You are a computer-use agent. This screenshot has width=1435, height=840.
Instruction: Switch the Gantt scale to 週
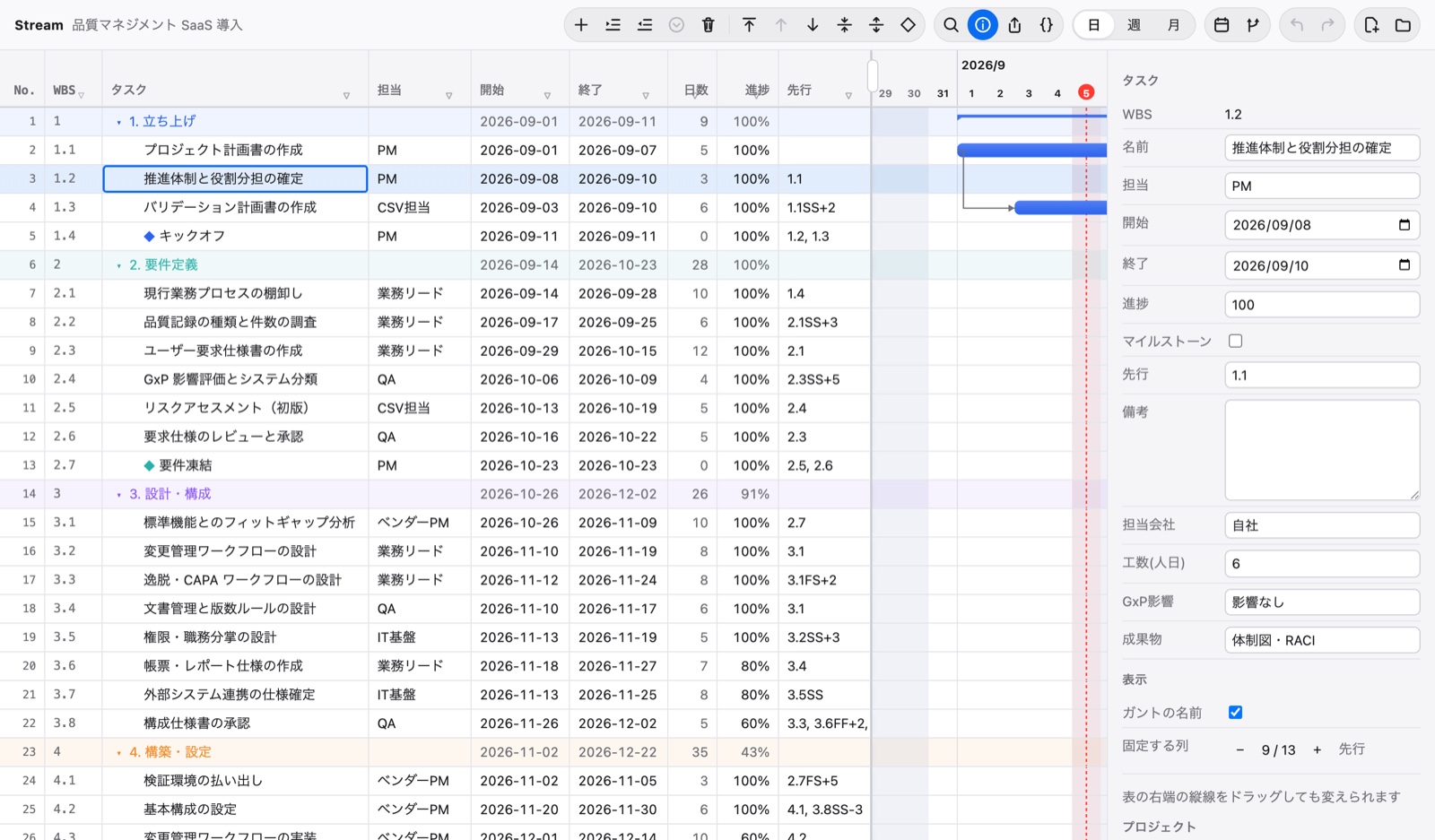[x=1134, y=25]
